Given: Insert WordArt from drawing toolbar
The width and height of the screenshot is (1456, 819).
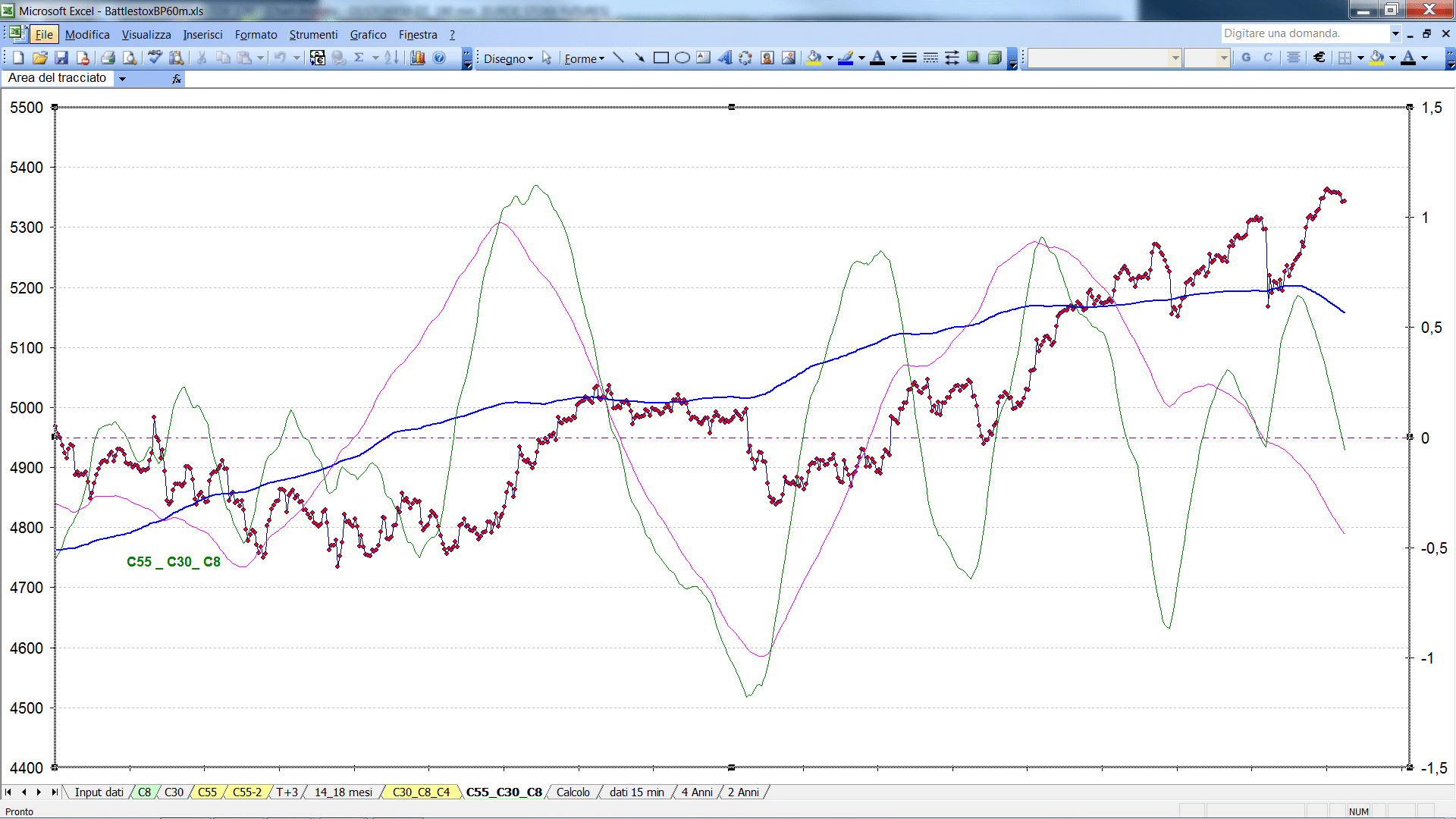Looking at the screenshot, I should pyautogui.click(x=725, y=58).
